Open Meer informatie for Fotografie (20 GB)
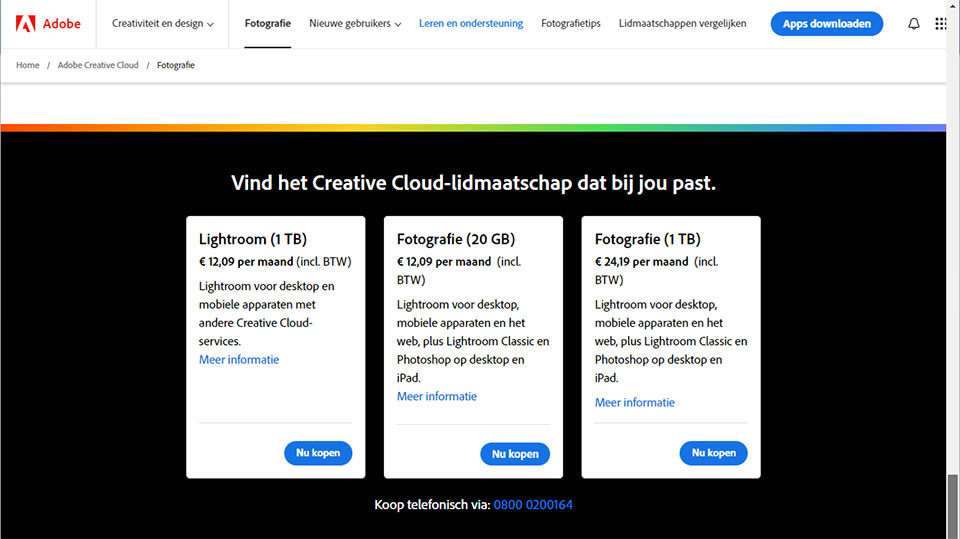Image resolution: width=960 pixels, height=539 pixels. [437, 396]
